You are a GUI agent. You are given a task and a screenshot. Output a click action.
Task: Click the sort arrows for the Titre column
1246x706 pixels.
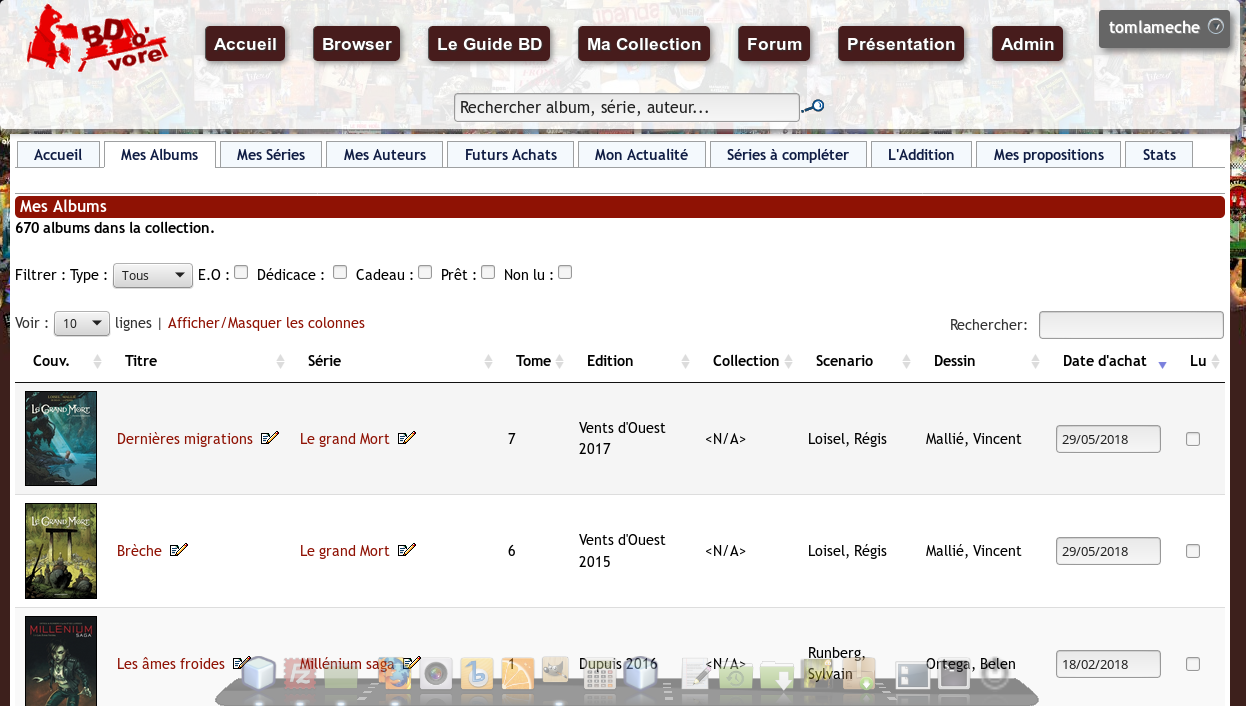click(281, 362)
